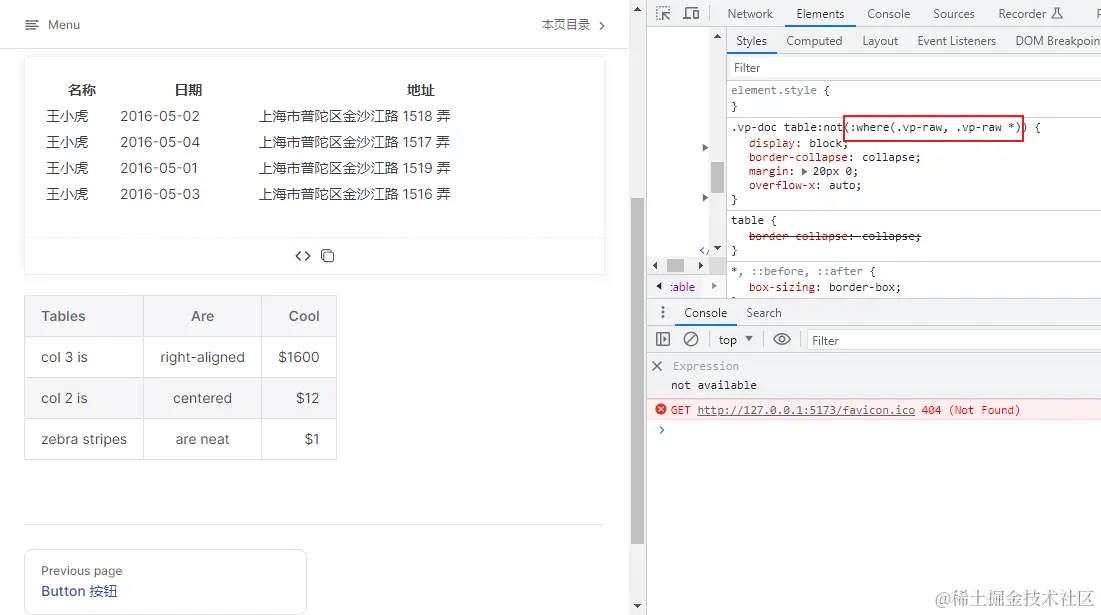Click the page scrollbar down arrow
1101x615 pixels.
point(637,605)
